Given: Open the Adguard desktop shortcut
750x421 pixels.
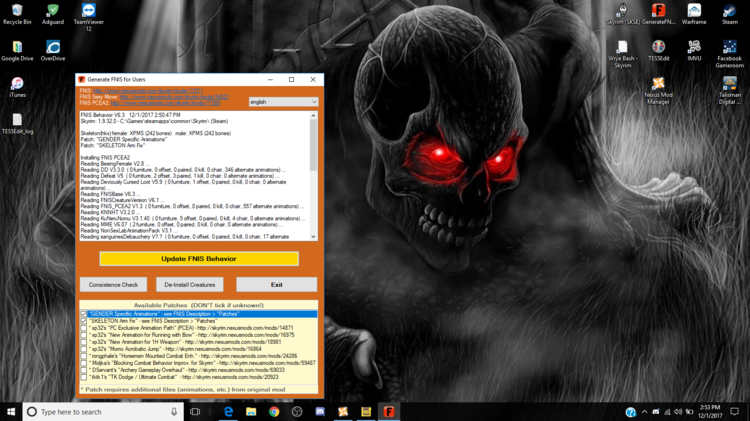Looking at the screenshot, I should (53, 14).
